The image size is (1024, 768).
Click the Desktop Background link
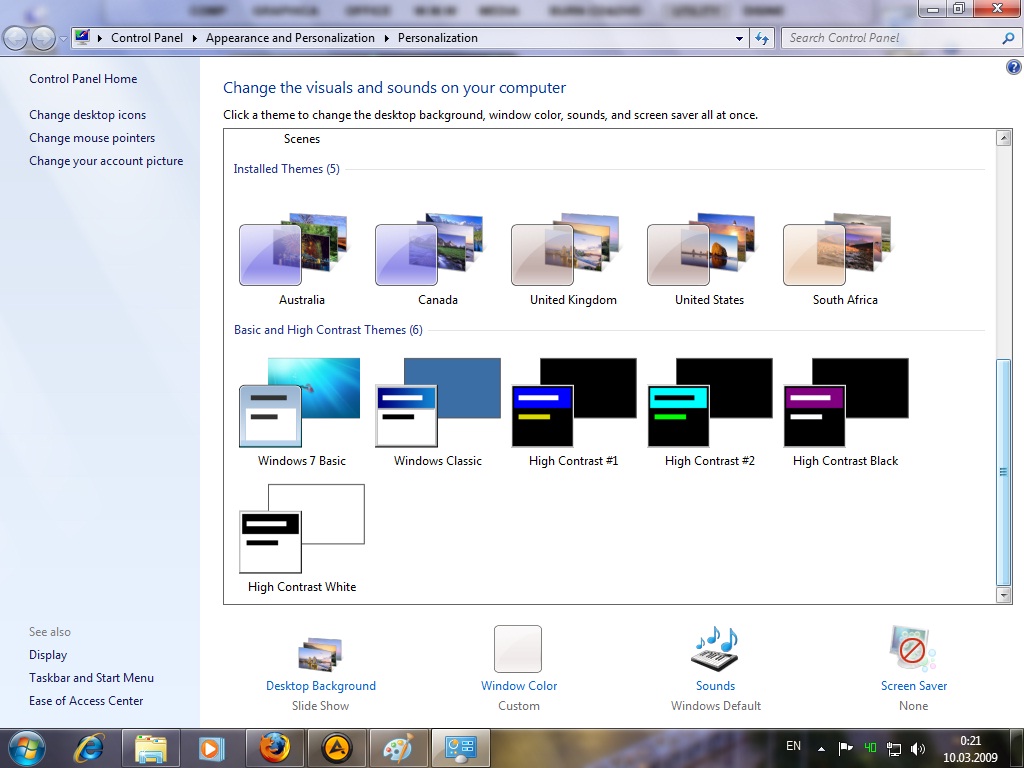[x=321, y=686]
